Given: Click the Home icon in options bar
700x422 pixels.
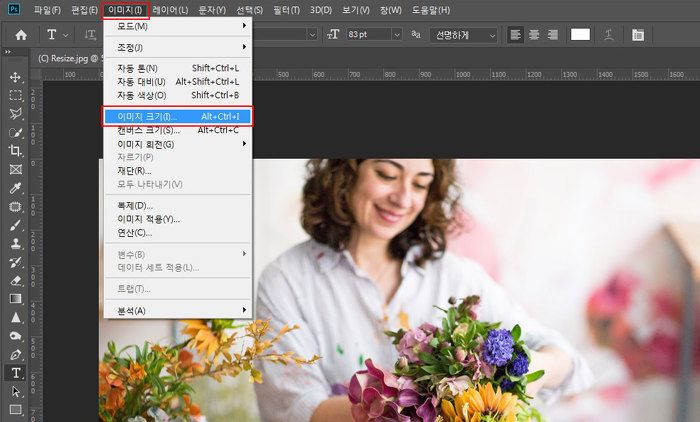Looking at the screenshot, I should (x=21, y=35).
